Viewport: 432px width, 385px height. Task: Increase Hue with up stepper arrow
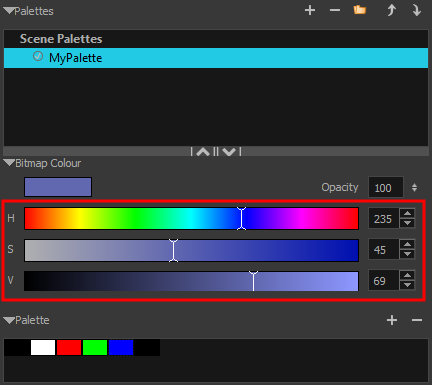click(407, 213)
